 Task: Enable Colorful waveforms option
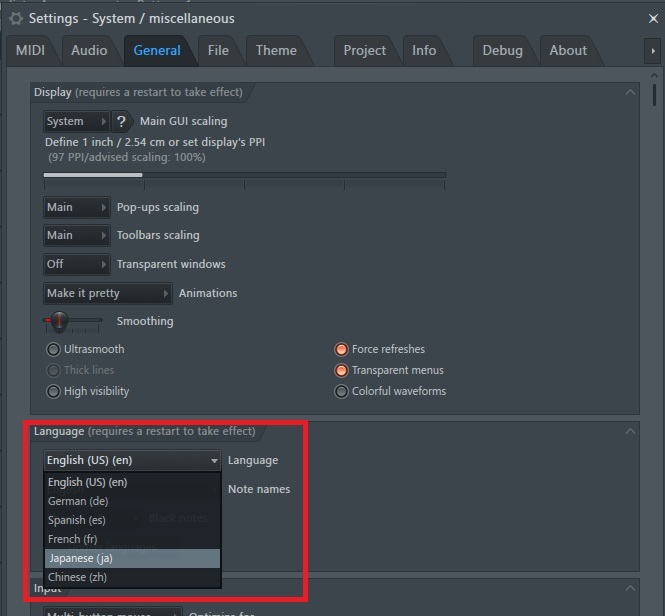coord(342,391)
